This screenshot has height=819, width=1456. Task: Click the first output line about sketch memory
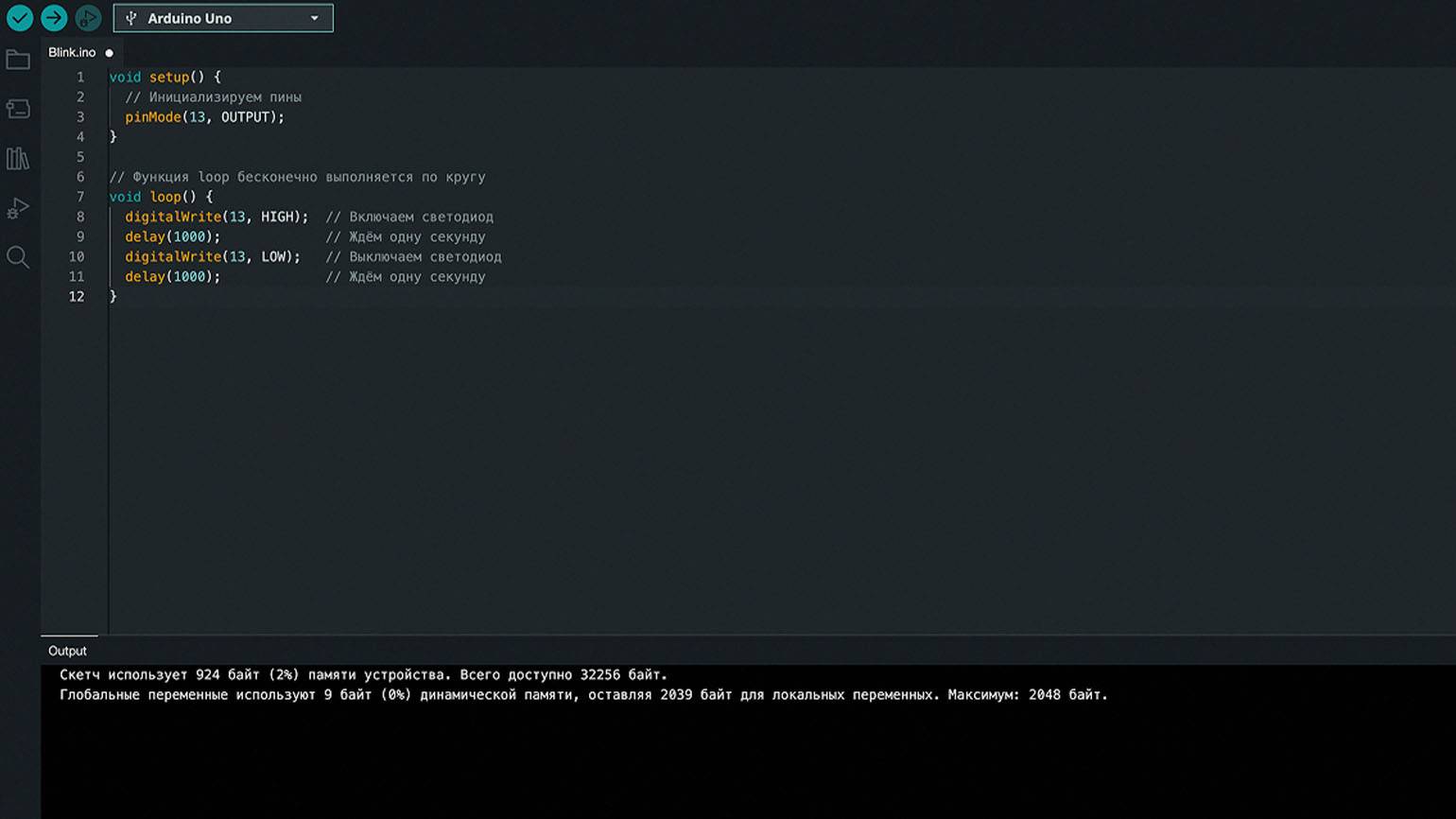[363, 674]
